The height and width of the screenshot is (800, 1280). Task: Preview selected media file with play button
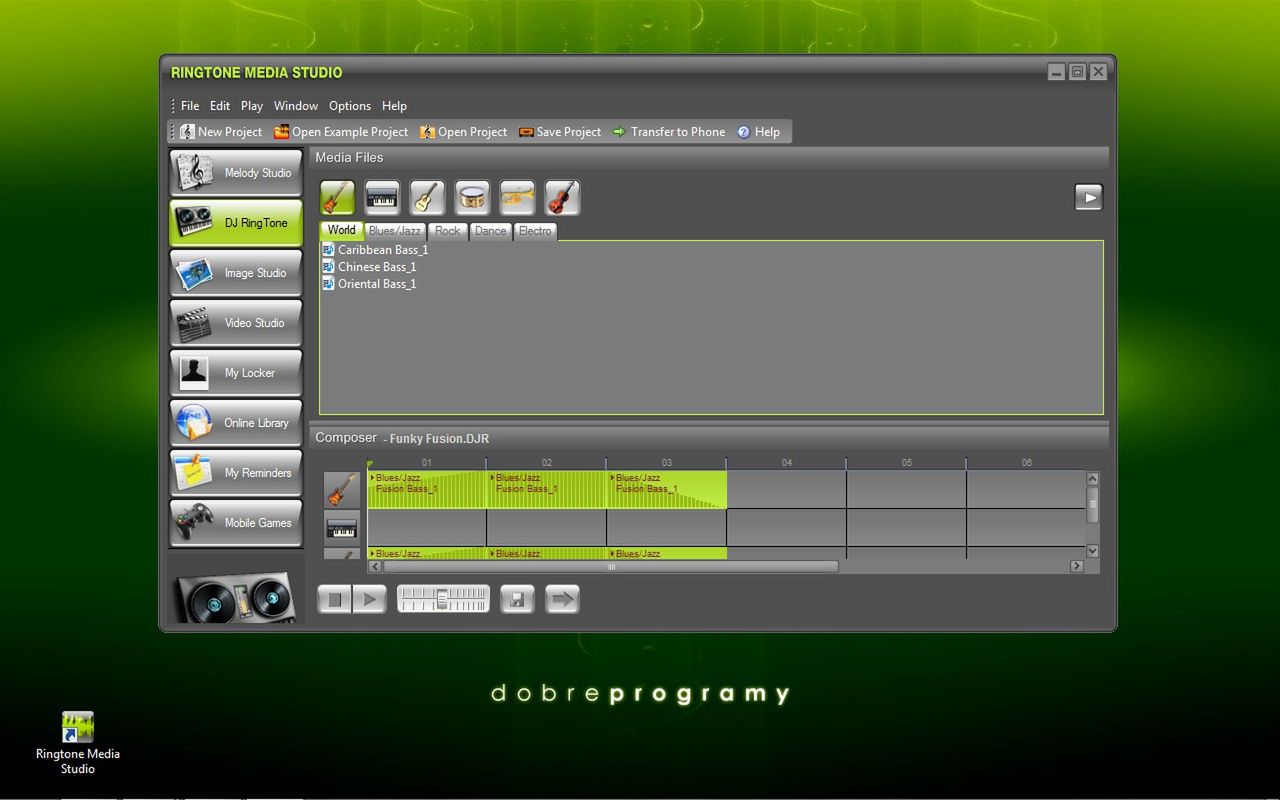[1089, 197]
